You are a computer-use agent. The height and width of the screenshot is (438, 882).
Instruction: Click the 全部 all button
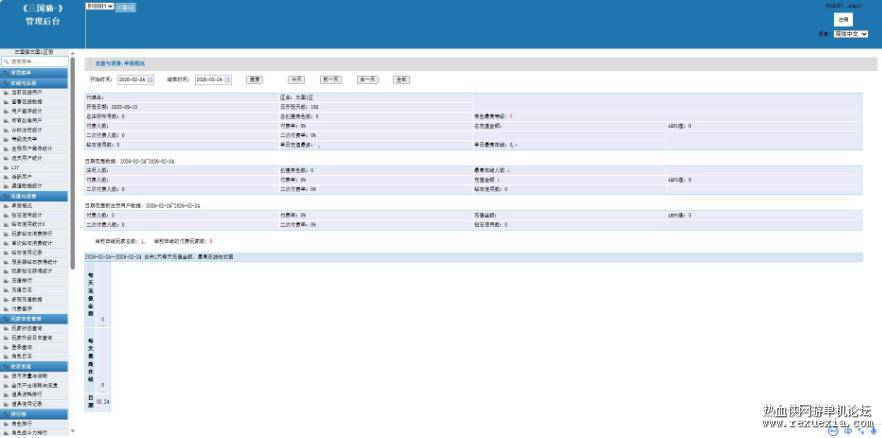(401, 80)
